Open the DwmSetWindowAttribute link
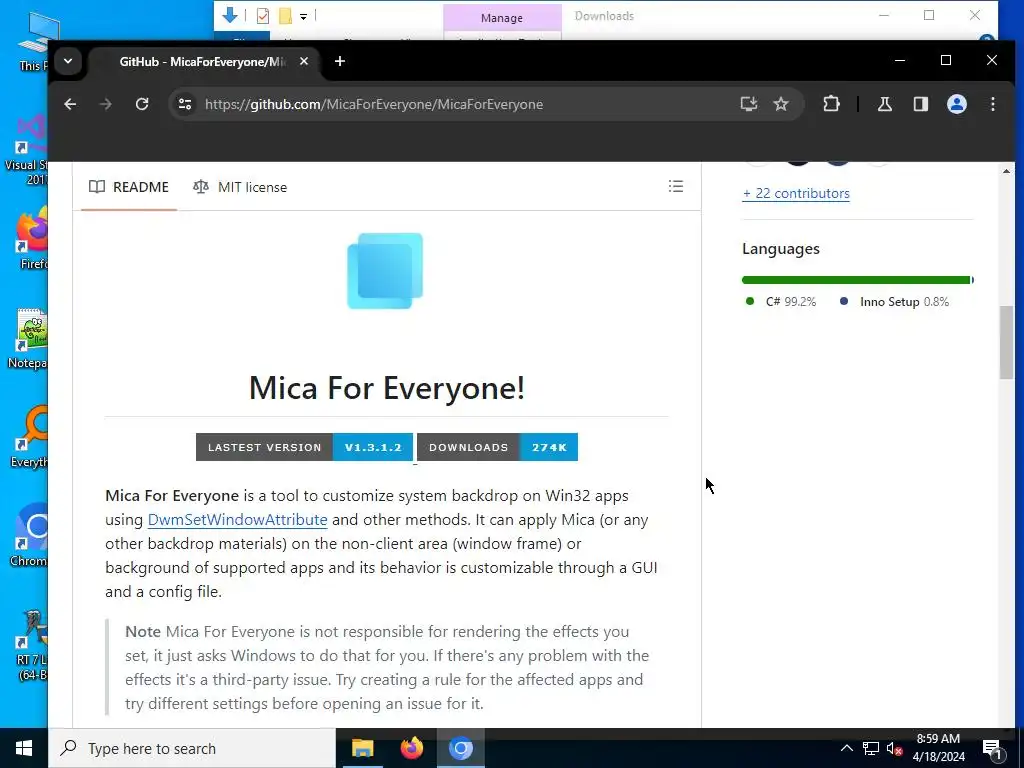The image size is (1024, 768). click(x=238, y=520)
